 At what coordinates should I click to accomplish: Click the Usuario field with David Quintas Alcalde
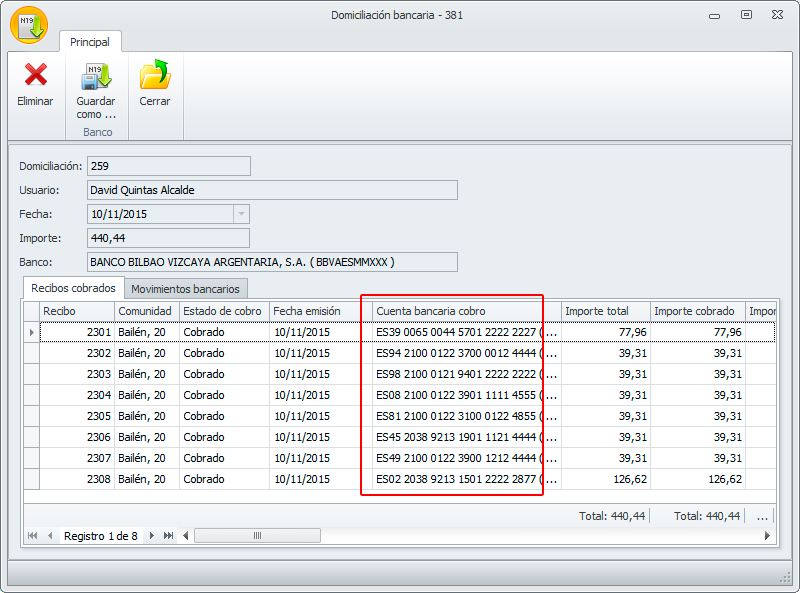pyautogui.click(x=271, y=190)
